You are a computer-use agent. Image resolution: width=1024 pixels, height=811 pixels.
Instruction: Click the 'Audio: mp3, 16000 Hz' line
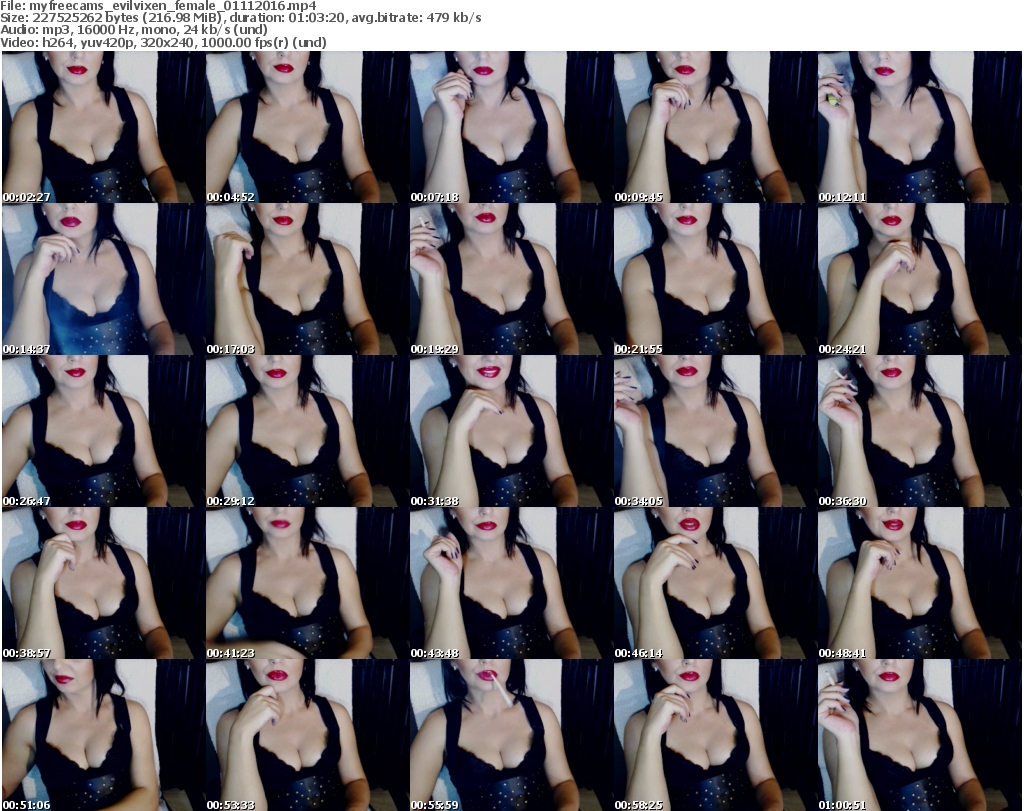click(x=134, y=30)
